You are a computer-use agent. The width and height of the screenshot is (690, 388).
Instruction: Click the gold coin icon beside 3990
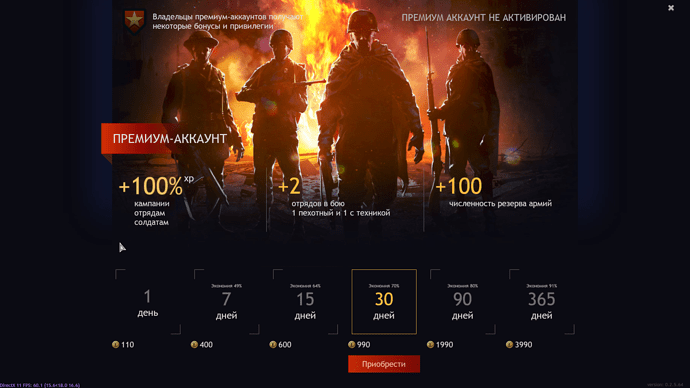509,344
